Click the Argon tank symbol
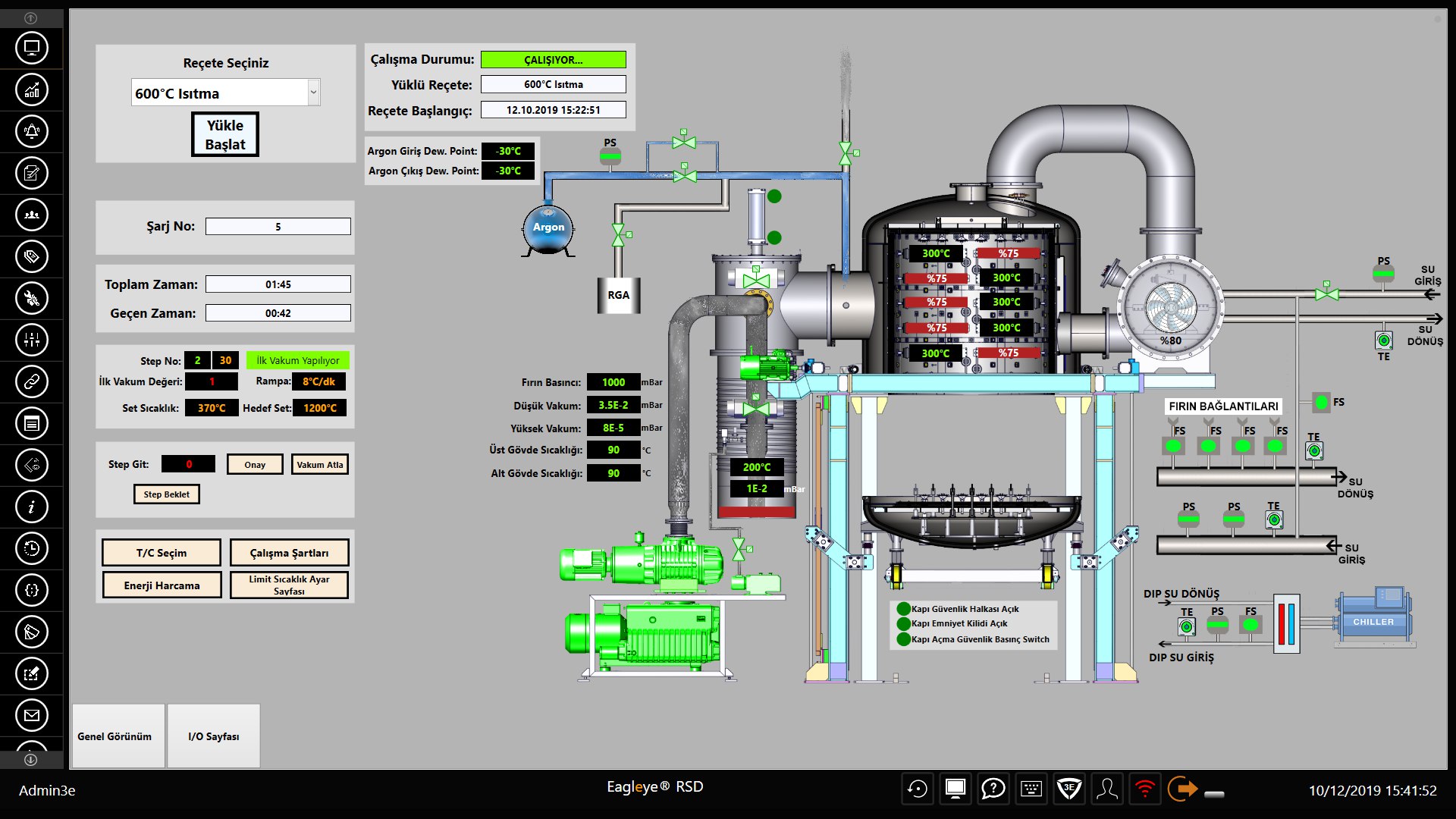Image resolution: width=1456 pixels, height=819 pixels. (x=548, y=228)
